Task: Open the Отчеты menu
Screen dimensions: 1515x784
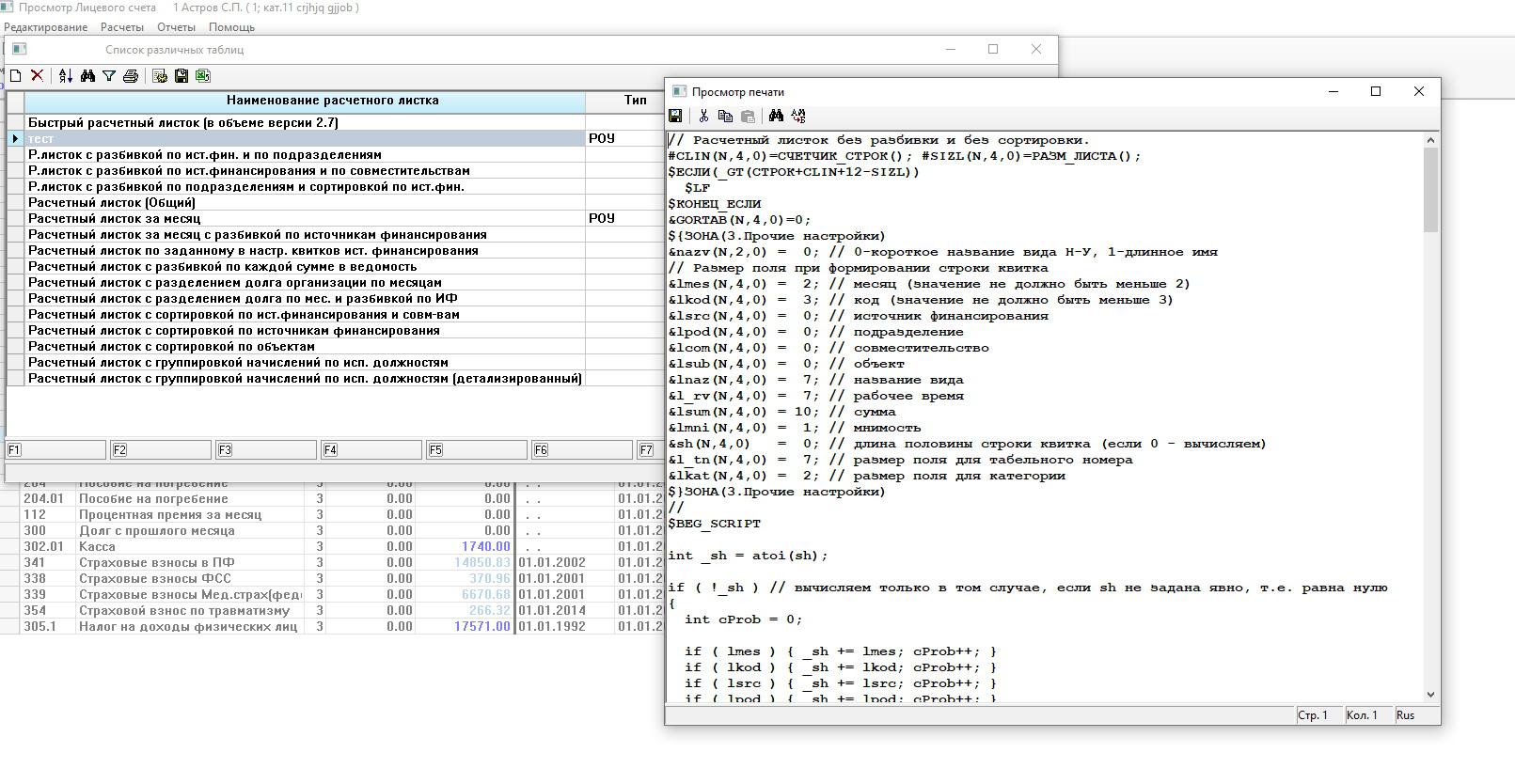Action: (x=176, y=27)
